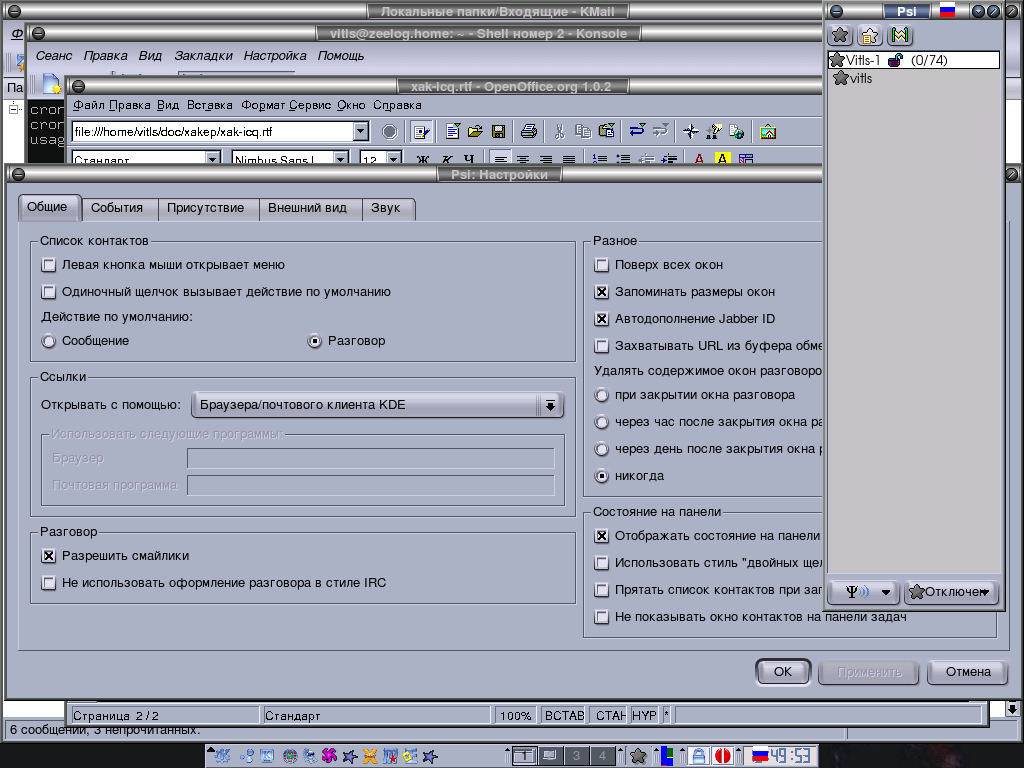Click the first star toolbar icon in Psi roster
Viewport: 1024px width, 768px height.
(840, 35)
